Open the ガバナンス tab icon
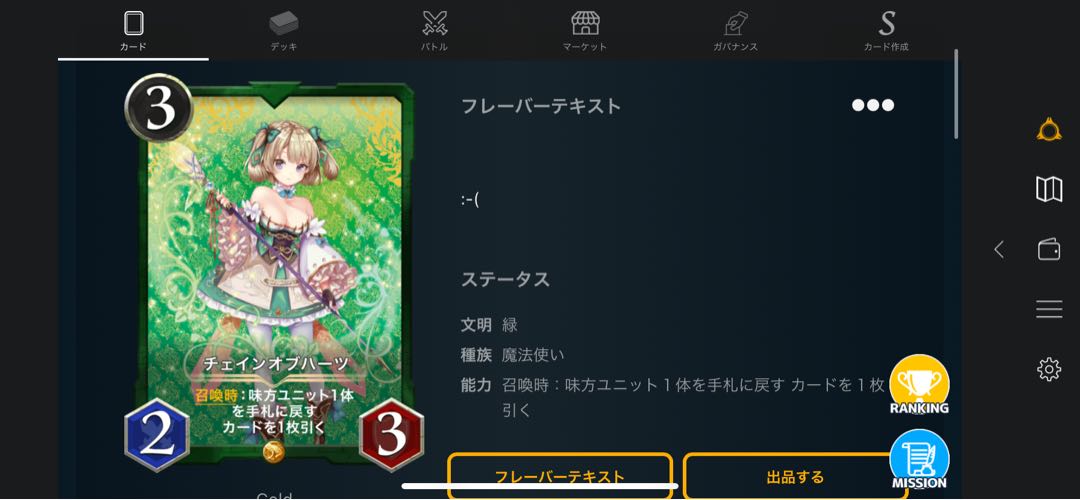The height and width of the screenshot is (500, 1080). pyautogui.click(x=736, y=30)
